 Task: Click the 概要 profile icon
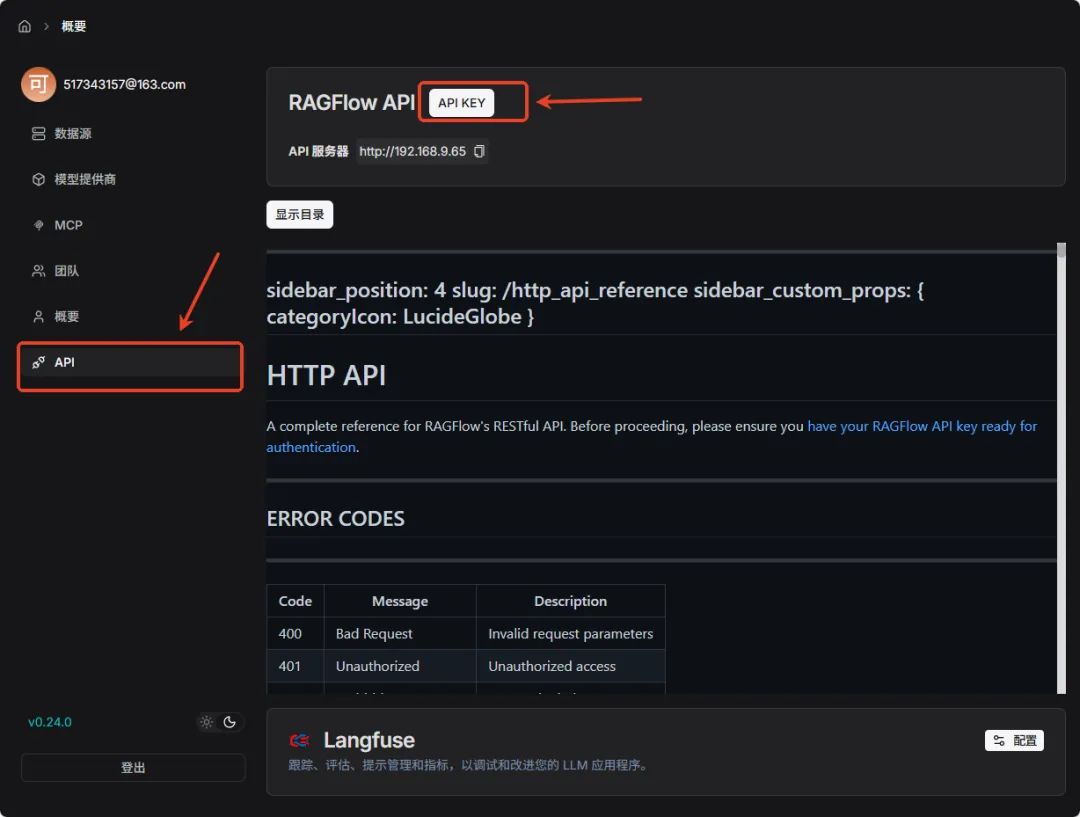point(39,316)
